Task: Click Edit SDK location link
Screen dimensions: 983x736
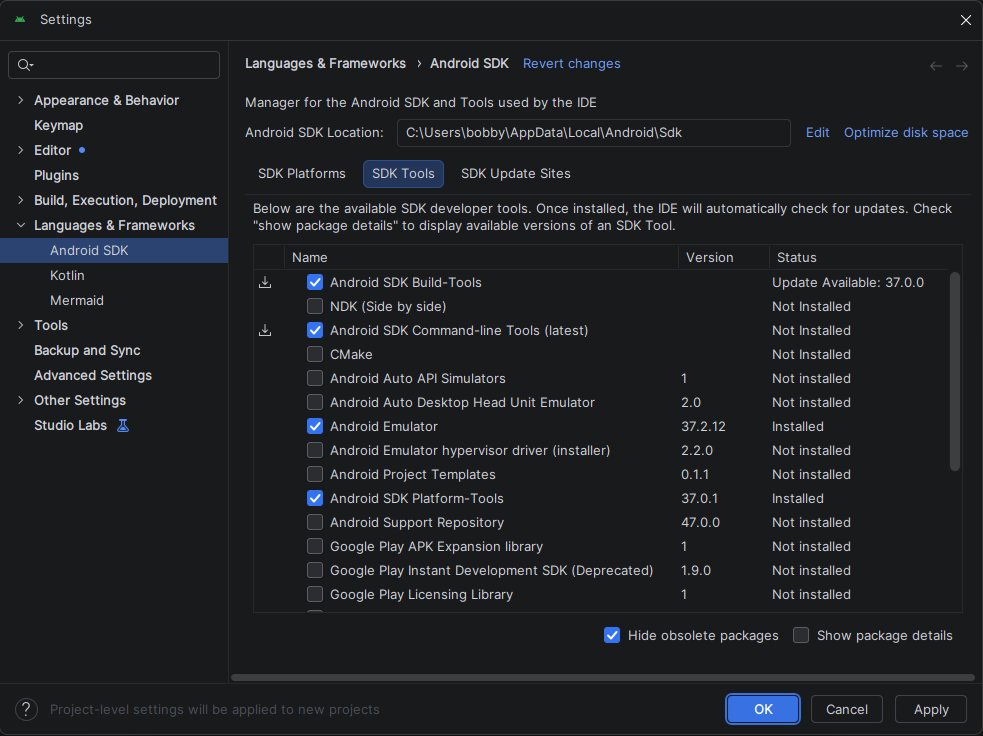Action: click(817, 132)
